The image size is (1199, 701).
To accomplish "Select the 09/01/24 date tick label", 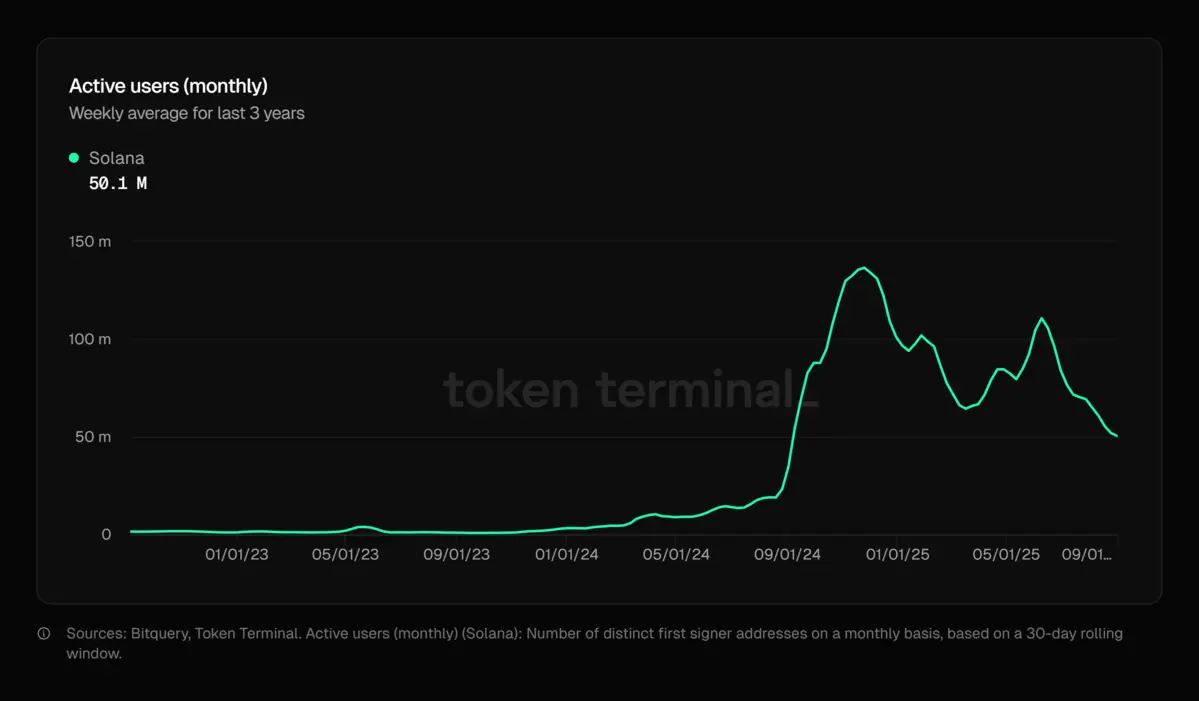I will click(x=787, y=554).
